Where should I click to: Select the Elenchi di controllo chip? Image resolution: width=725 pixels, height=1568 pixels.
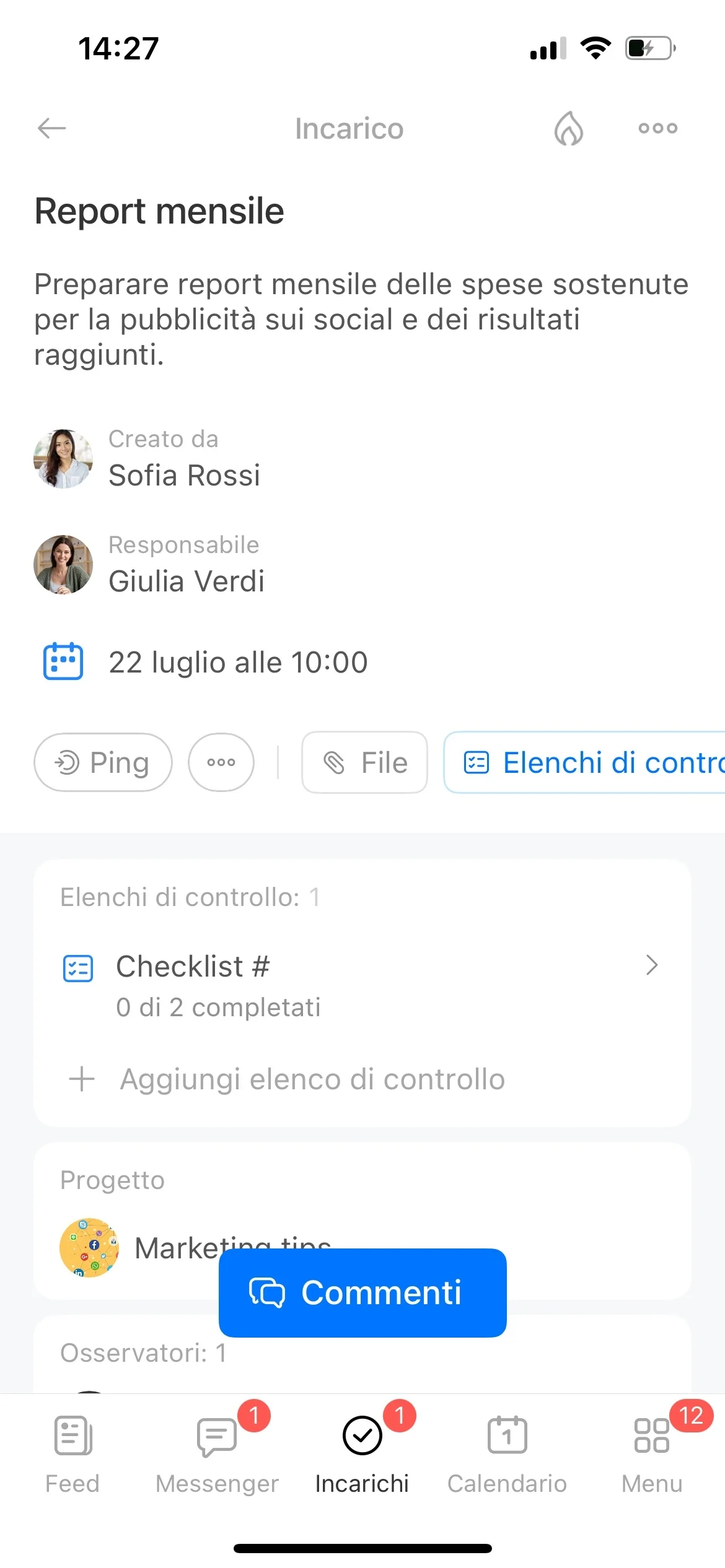(x=584, y=762)
